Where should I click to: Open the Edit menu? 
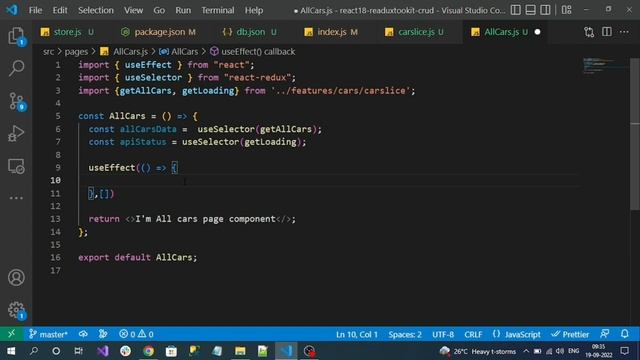(x=60, y=10)
